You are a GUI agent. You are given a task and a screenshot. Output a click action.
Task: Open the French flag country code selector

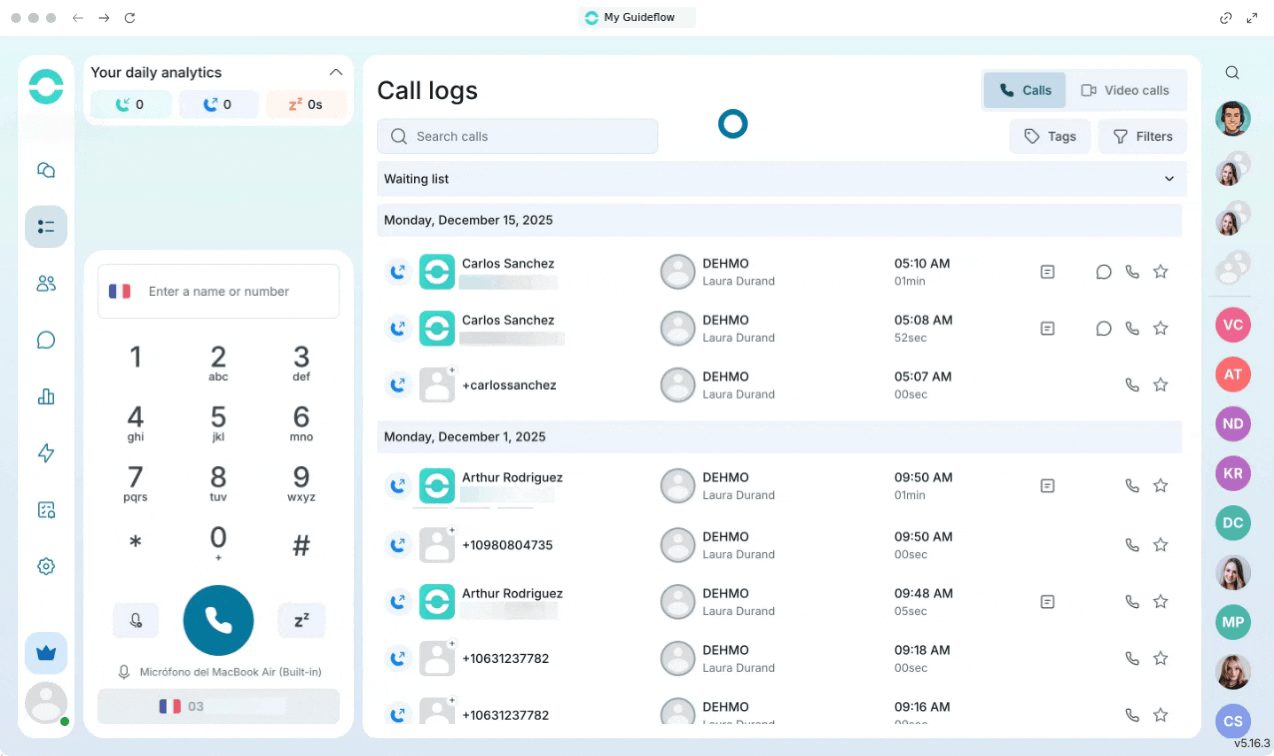tap(120, 292)
